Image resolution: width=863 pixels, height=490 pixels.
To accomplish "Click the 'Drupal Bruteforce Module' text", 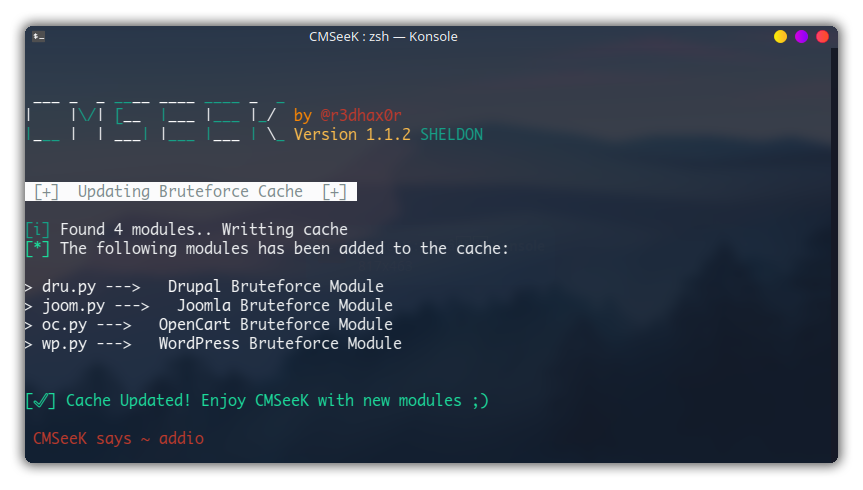I will coord(275,286).
